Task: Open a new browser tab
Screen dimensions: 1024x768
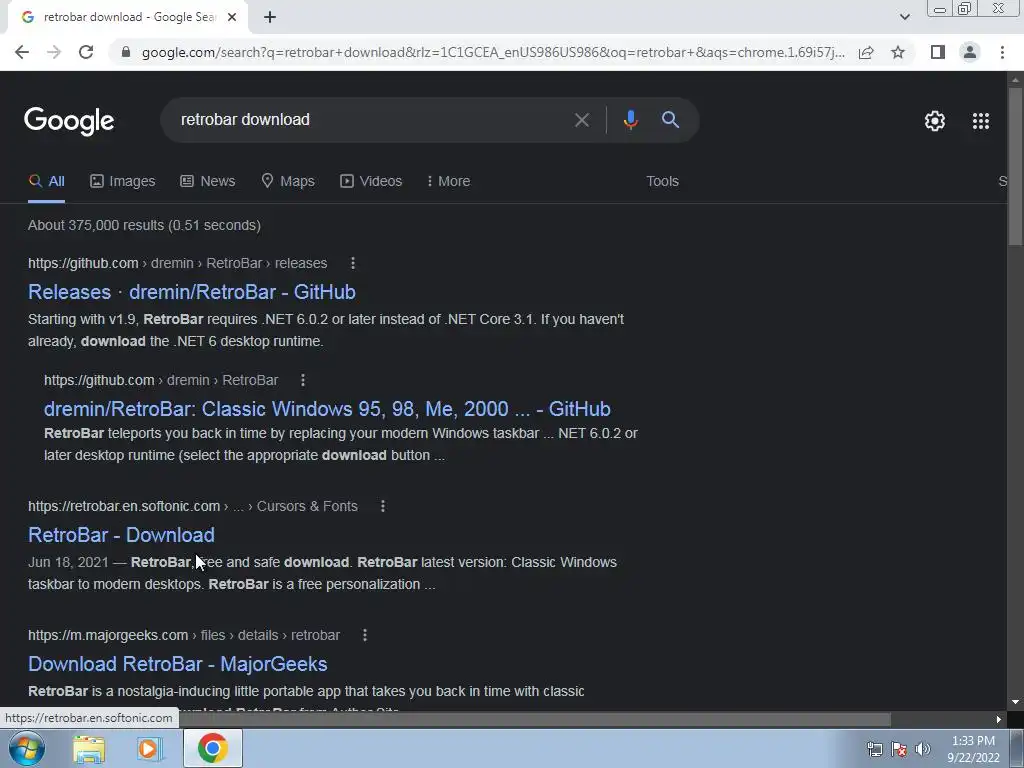Action: coord(270,17)
